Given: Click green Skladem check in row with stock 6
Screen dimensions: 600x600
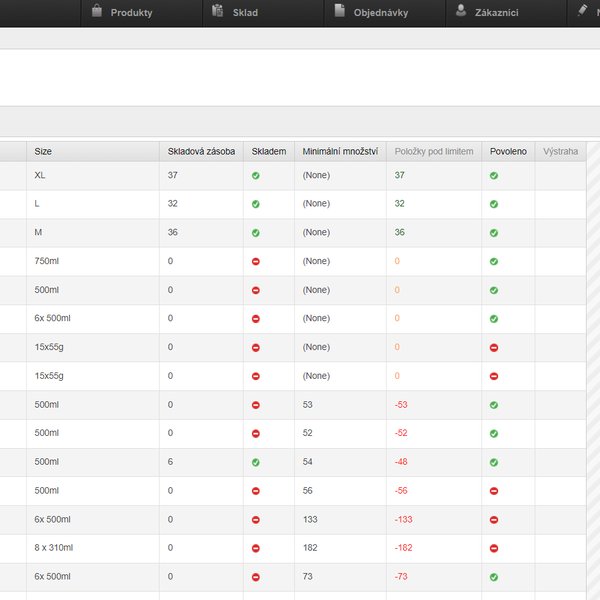Looking at the screenshot, I should click(x=256, y=463).
